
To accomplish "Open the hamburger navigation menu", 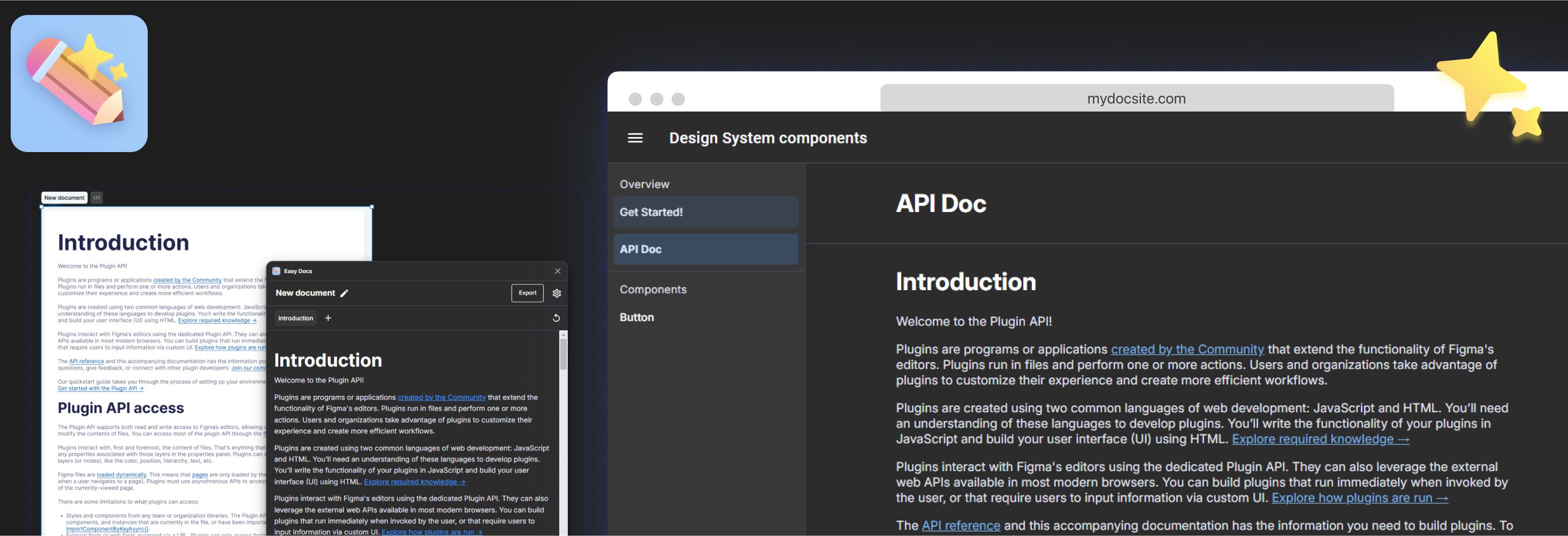I will [634, 138].
